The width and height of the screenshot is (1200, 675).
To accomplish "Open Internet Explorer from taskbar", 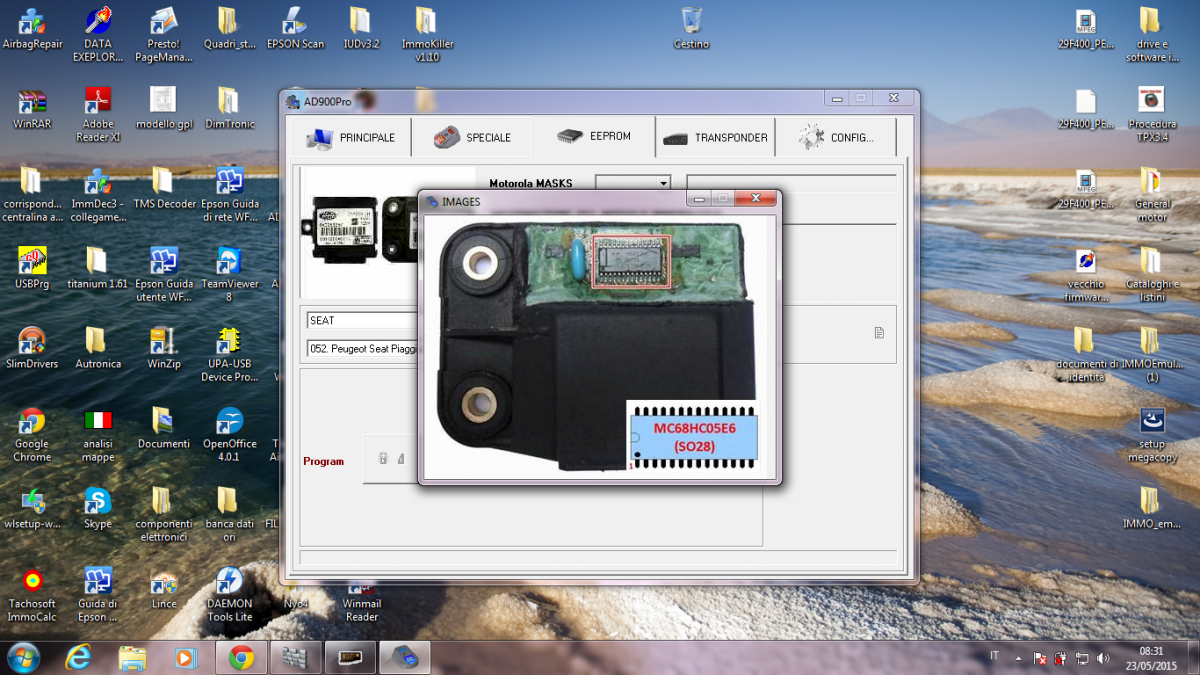I will (79, 657).
